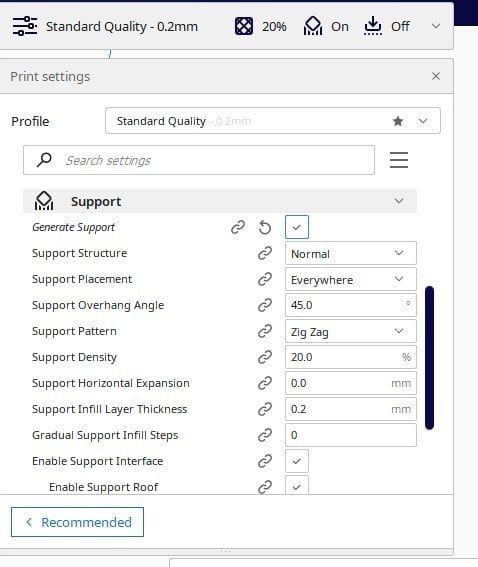Screen dimensions: 478x567
Task: Toggle the Enable Support Roof checkbox
Action: point(297,485)
